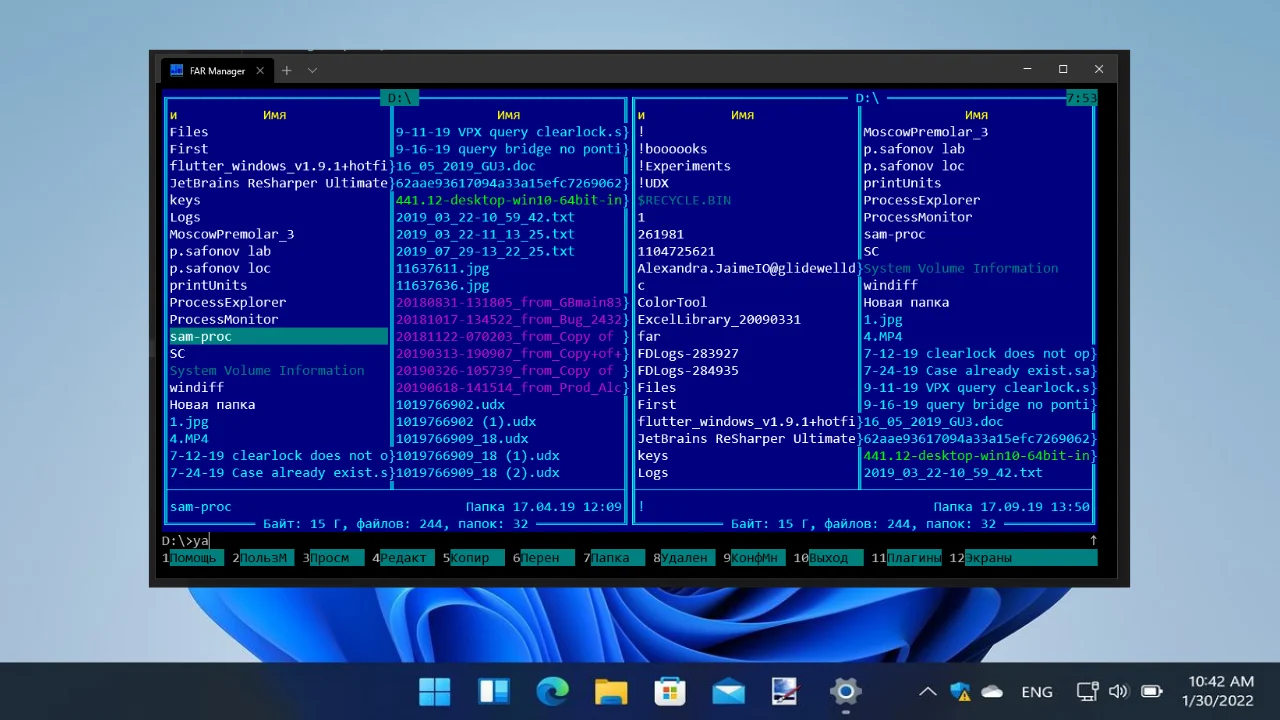This screenshot has width=1280, height=720.
Task: Select the 11637611.jpg file
Action: pos(442,268)
